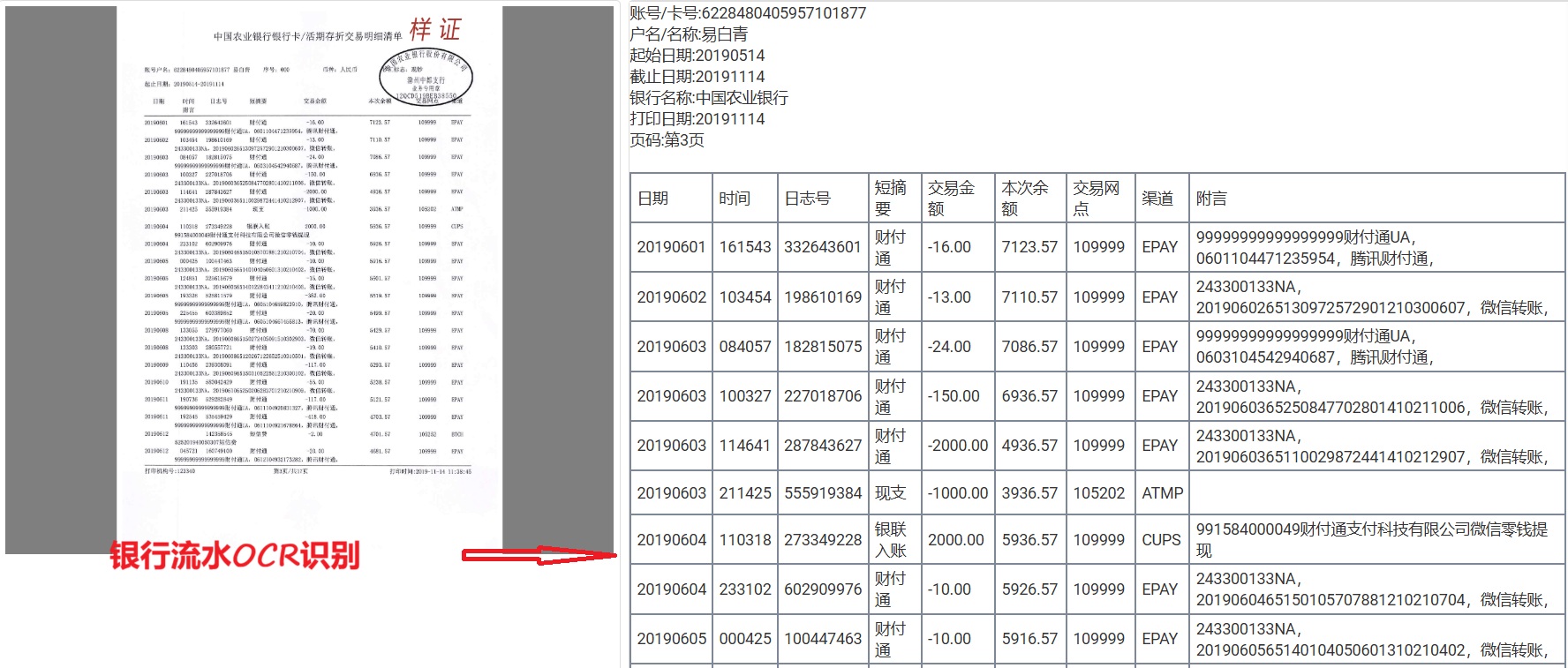1568x668 pixels.
Task: Click the bank statement sample thumbnail image
Action: pyautogui.click(x=310, y=280)
